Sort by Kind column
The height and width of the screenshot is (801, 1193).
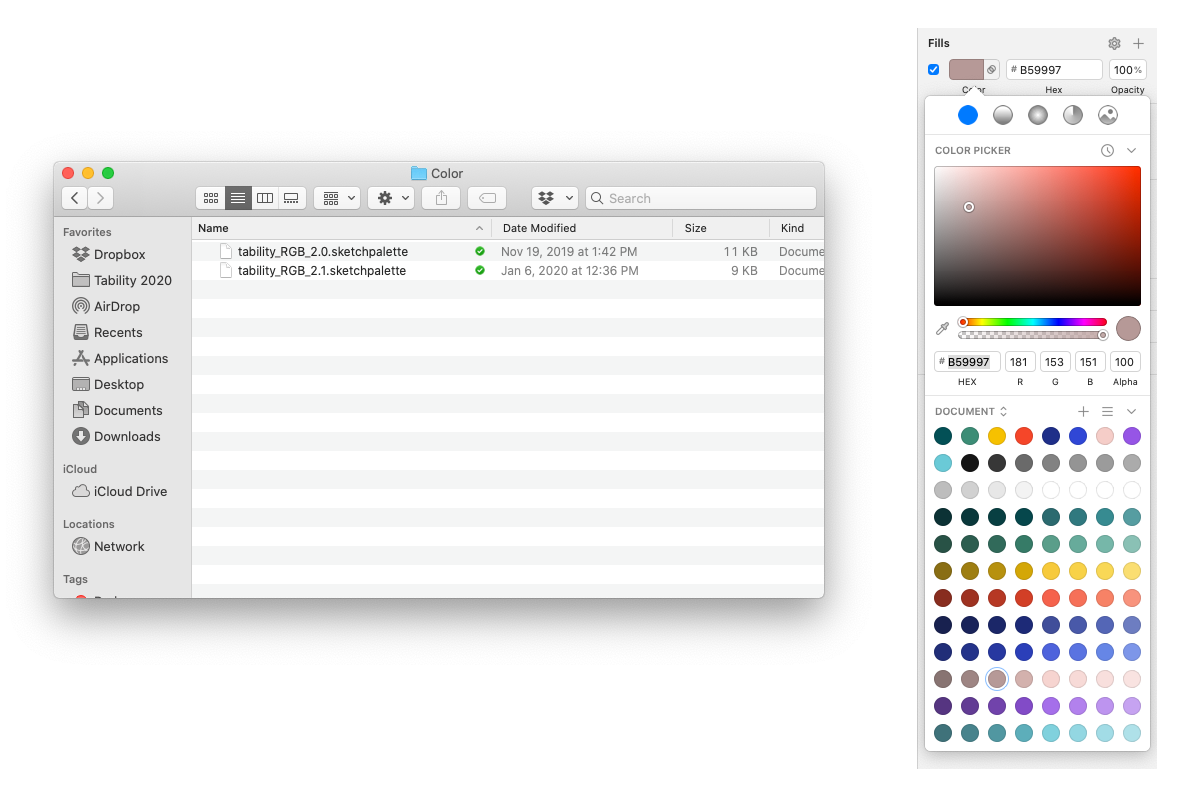(797, 228)
